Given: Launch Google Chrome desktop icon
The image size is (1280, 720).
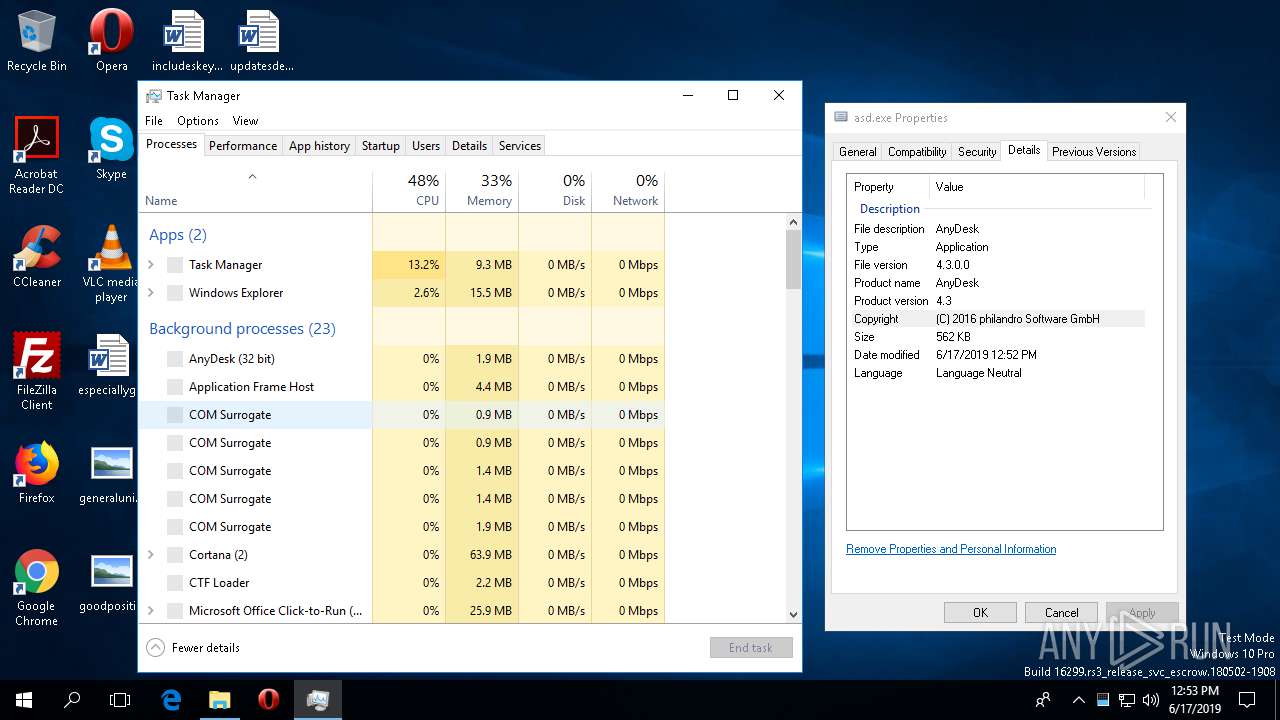Looking at the screenshot, I should [37, 588].
